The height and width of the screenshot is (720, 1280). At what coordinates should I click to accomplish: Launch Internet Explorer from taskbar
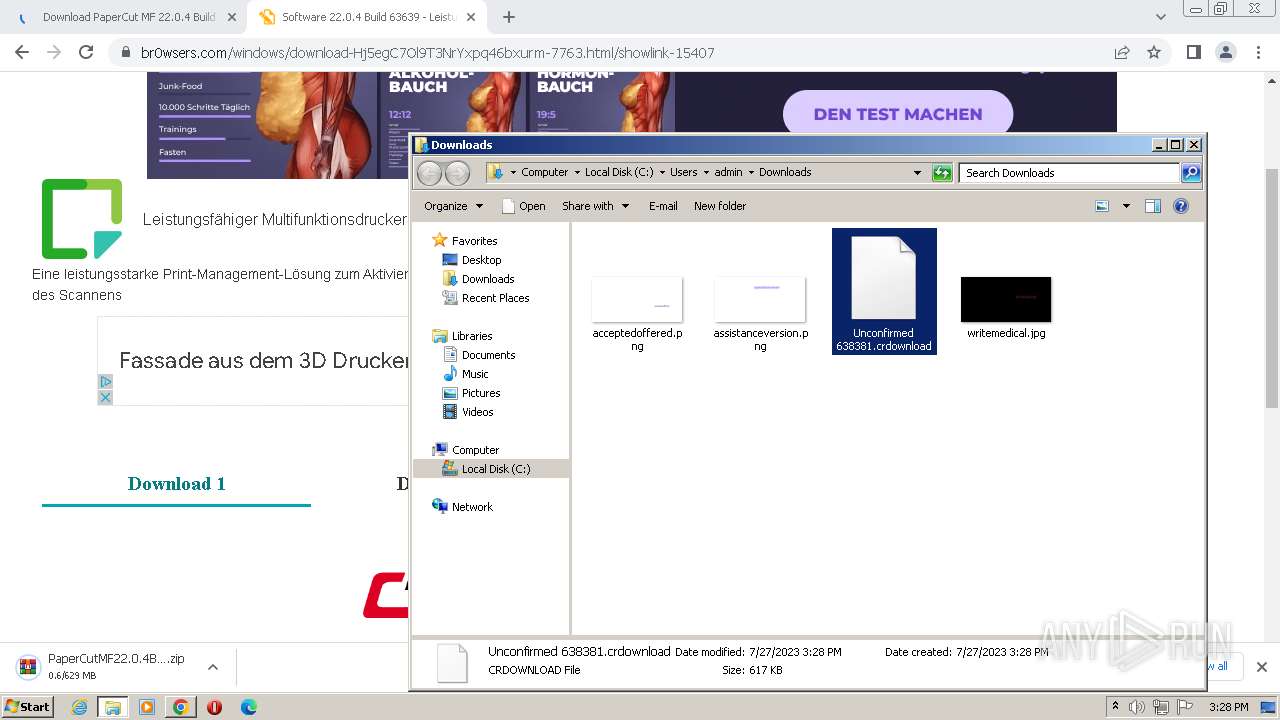79,707
